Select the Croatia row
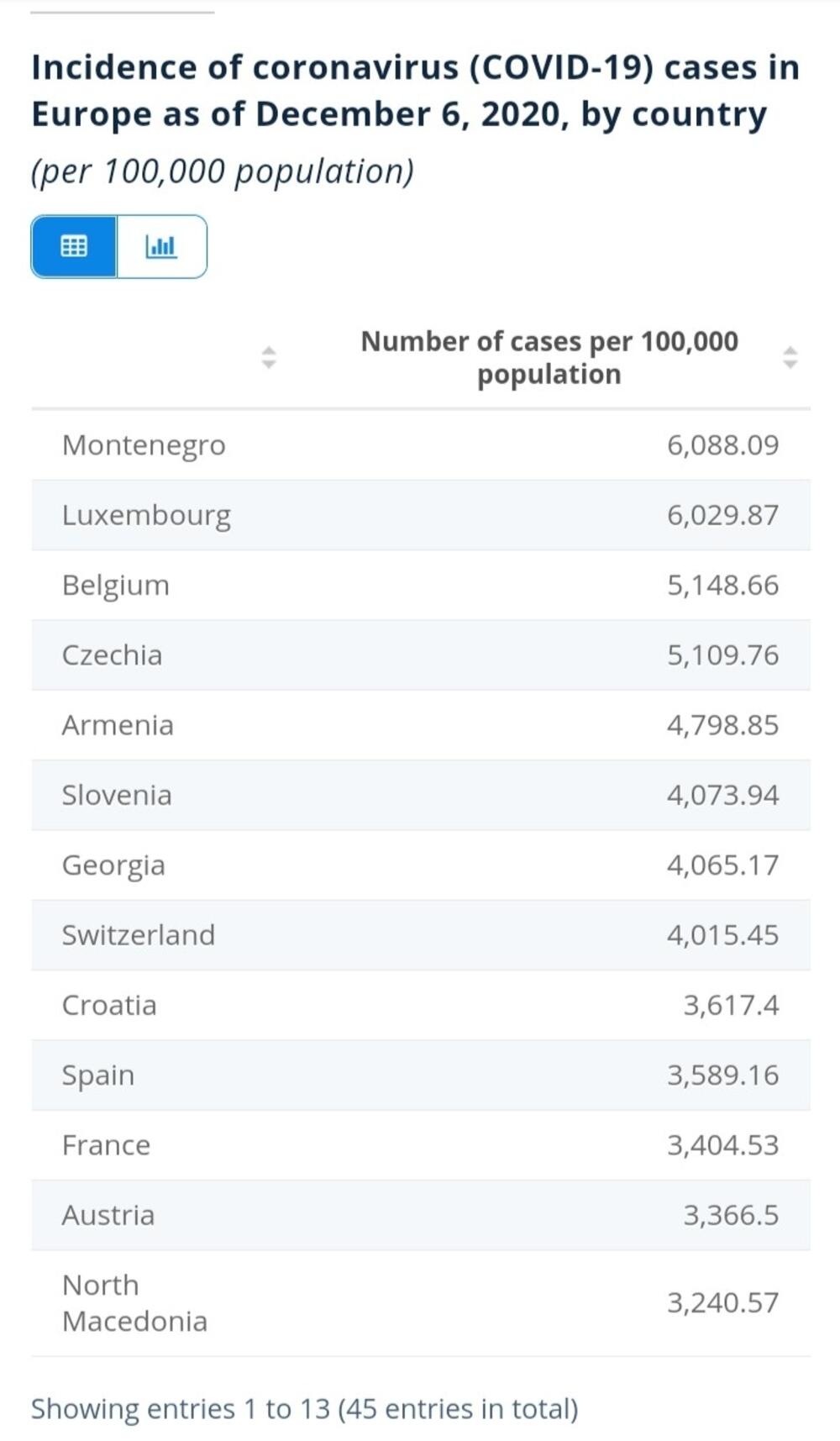Image resolution: width=840 pixels, height=1441 pixels. (420, 1005)
